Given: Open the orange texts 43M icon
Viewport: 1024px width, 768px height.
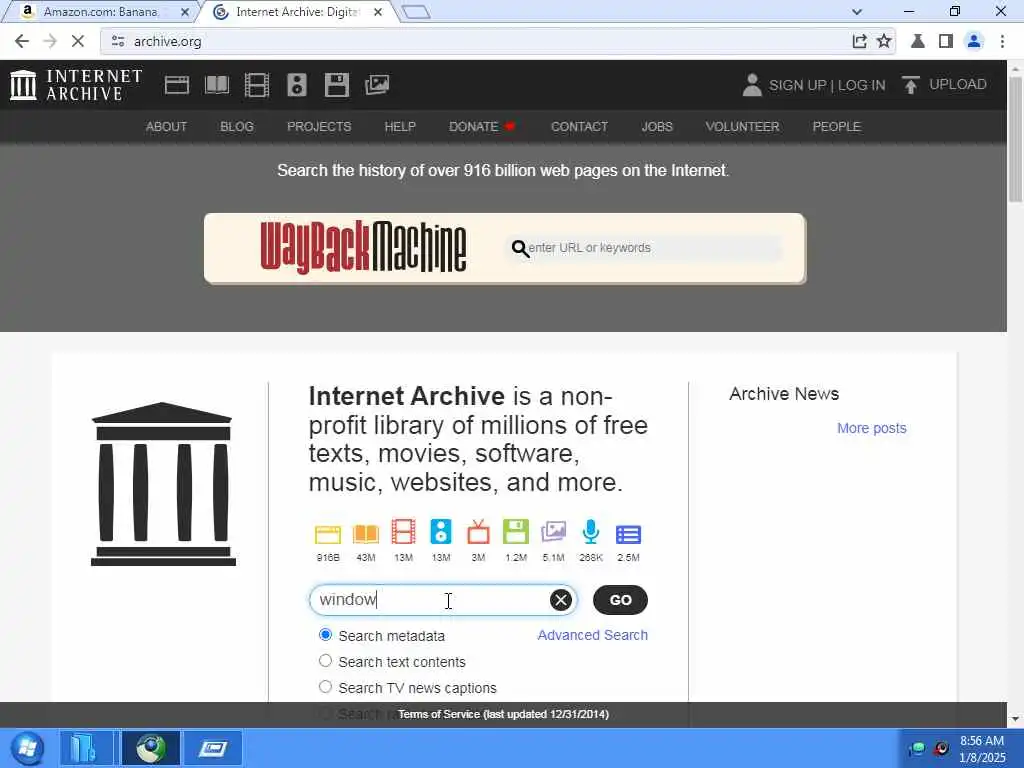Looking at the screenshot, I should click(x=366, y=534).
